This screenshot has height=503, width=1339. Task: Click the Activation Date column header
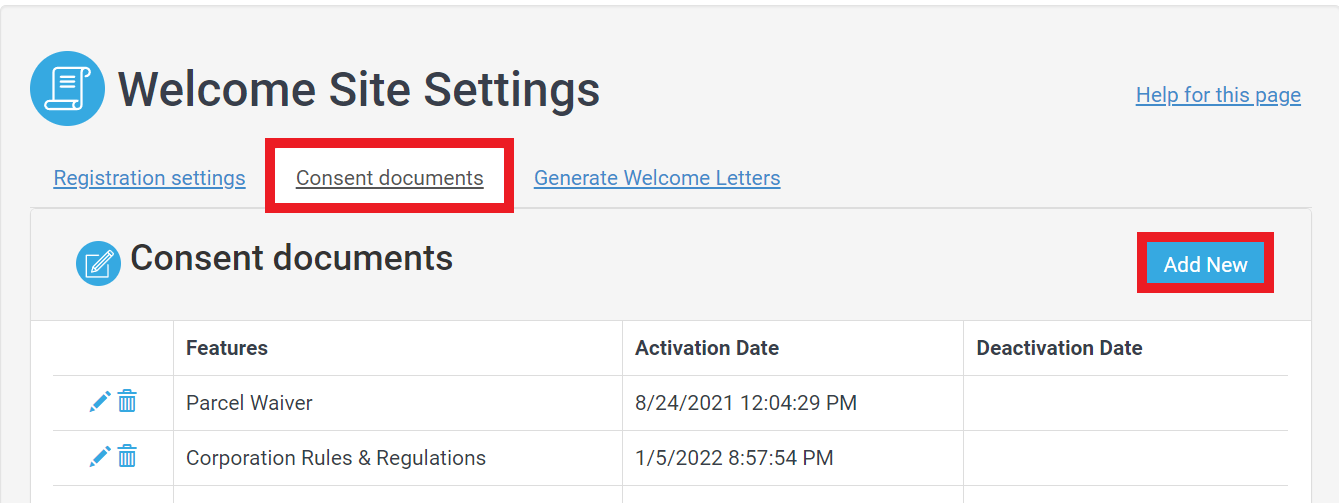[707, 348]
